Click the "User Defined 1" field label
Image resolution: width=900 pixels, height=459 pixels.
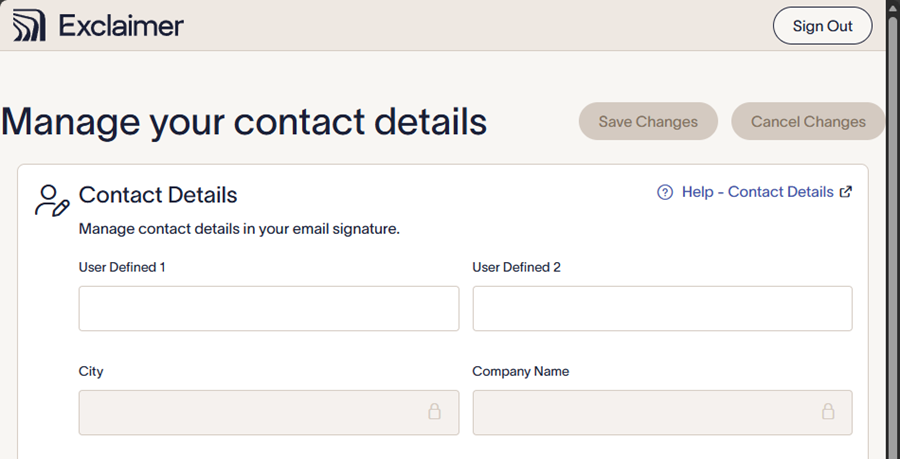pyautogui.click(x=122, y=267)
